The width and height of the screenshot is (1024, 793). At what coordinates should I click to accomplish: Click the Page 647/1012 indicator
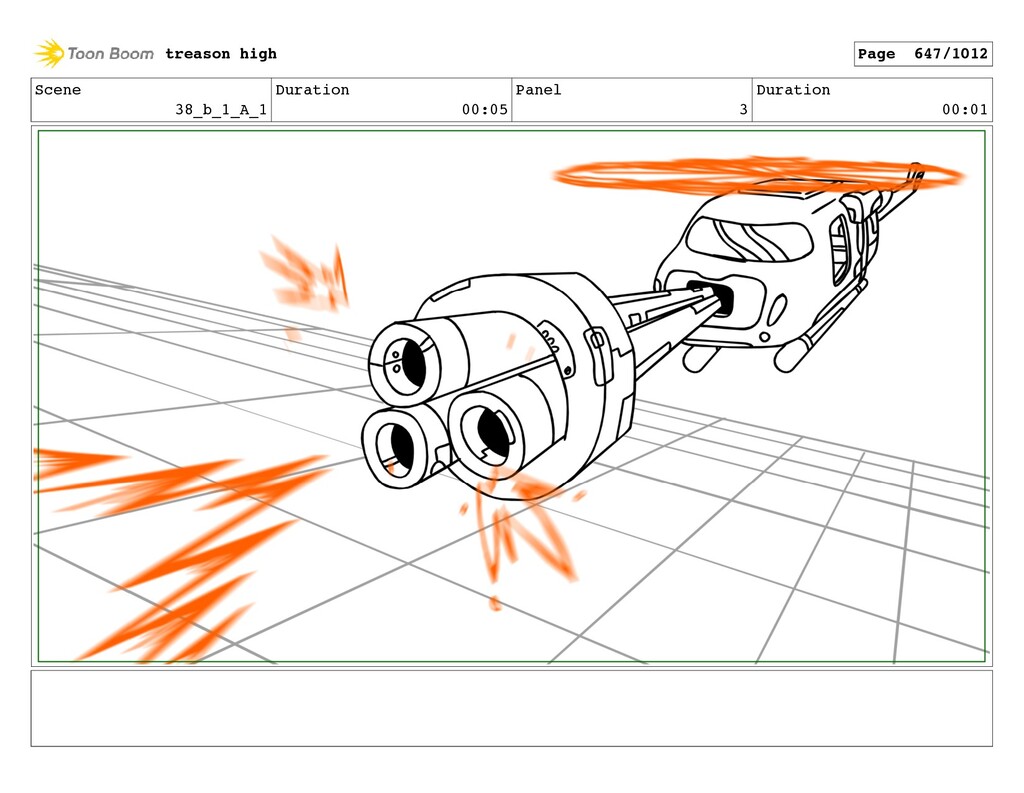pos(923,54)
